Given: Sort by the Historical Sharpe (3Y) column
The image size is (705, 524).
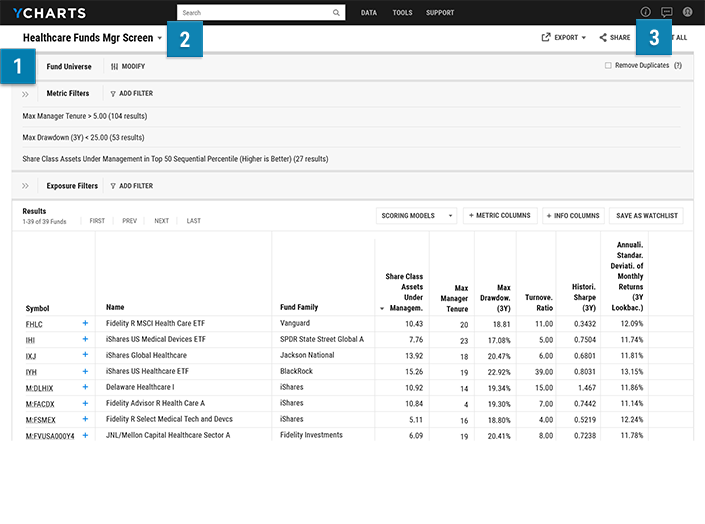Looking at the screenshot, I should tap(584, 297).
